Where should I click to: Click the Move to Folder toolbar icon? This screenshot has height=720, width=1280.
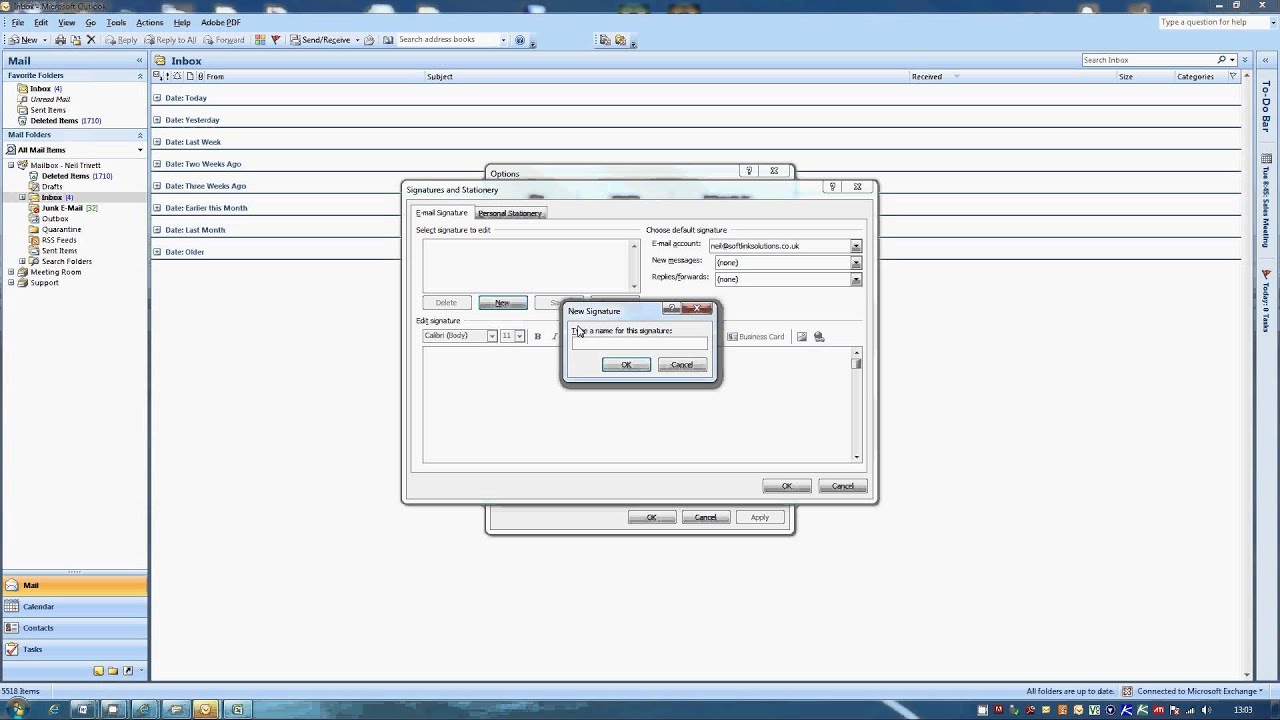tap(75, 40)
